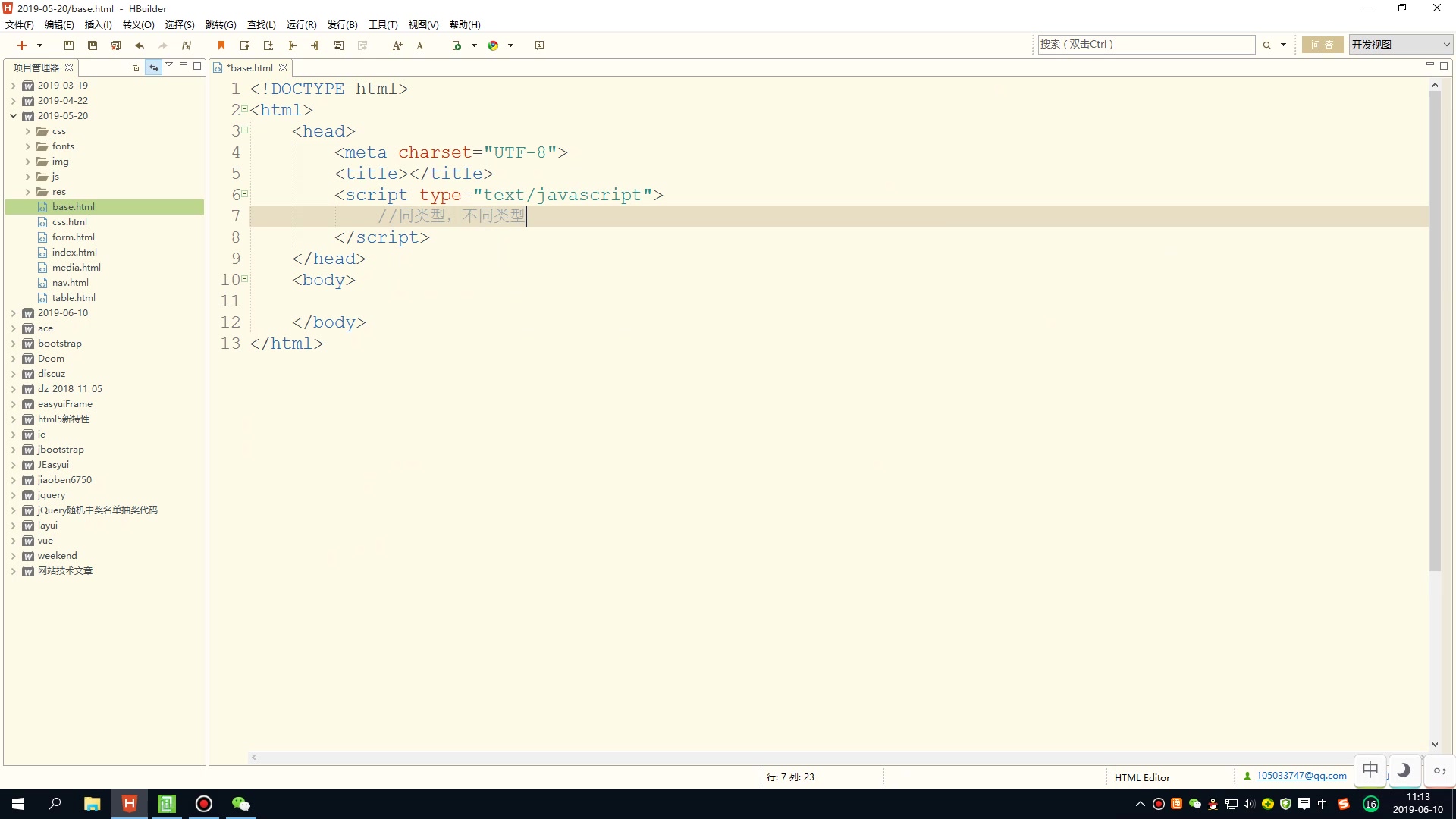Open WeChat from the Windows taskbar
This screenshot has width=1456, height=819.
(240, 804)
